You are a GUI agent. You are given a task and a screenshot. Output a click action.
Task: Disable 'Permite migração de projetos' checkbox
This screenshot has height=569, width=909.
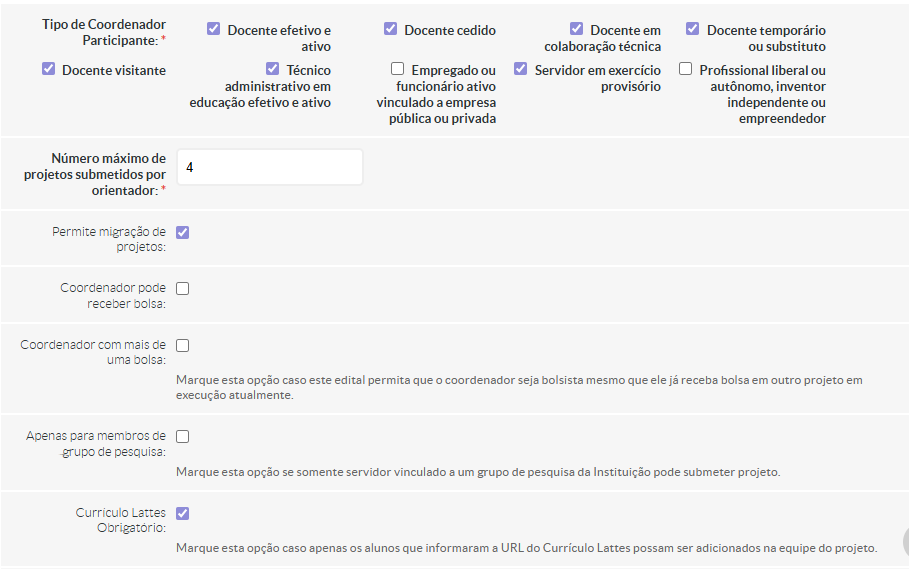tap(183, 232)
